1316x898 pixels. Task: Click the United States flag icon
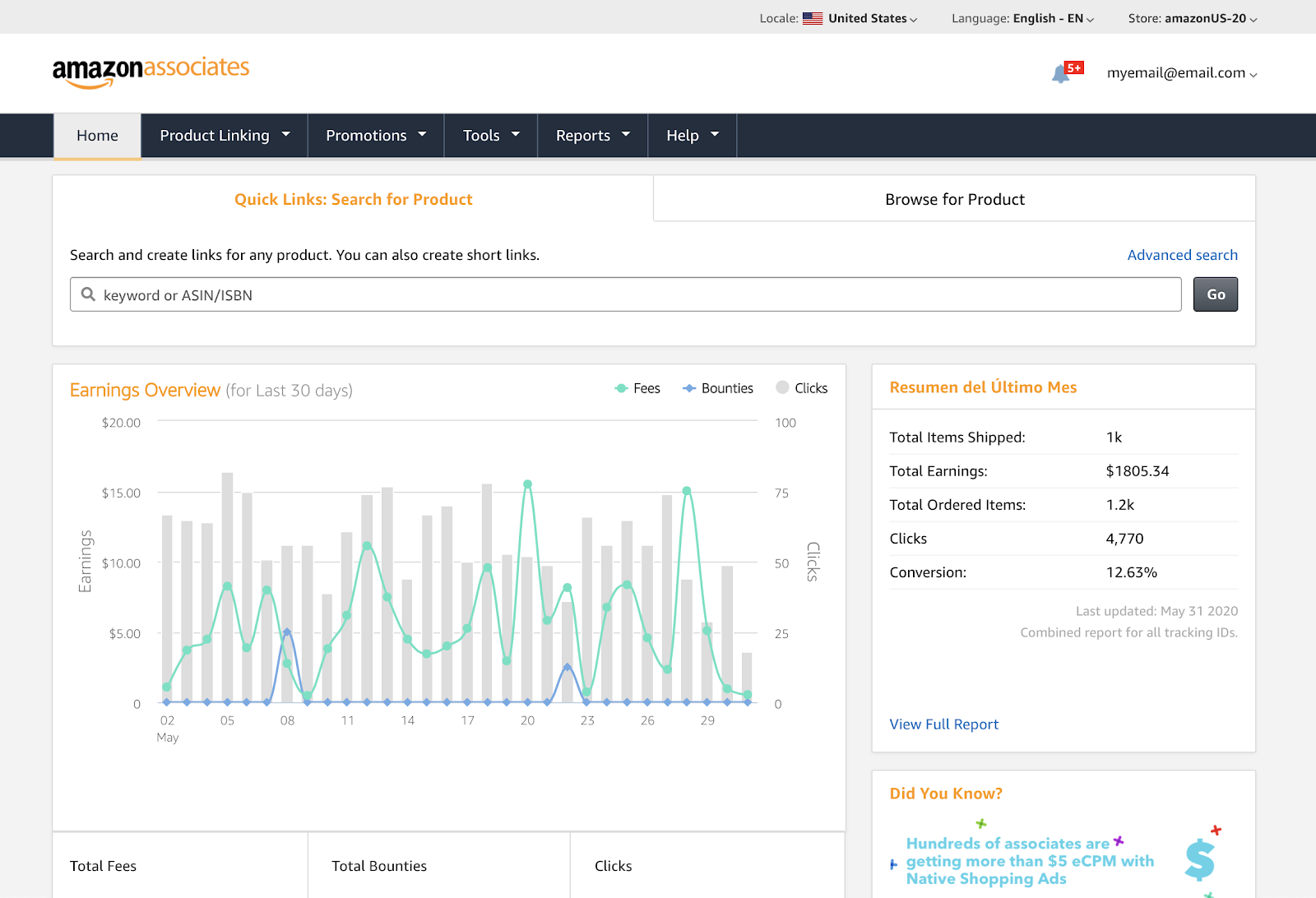click(813, 18)
